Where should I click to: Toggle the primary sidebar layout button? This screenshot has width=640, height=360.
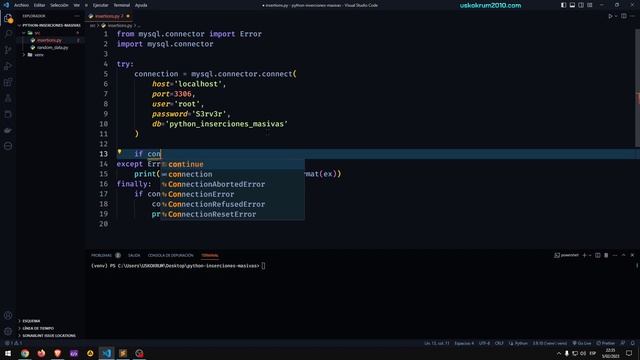(x=563, y=5)
